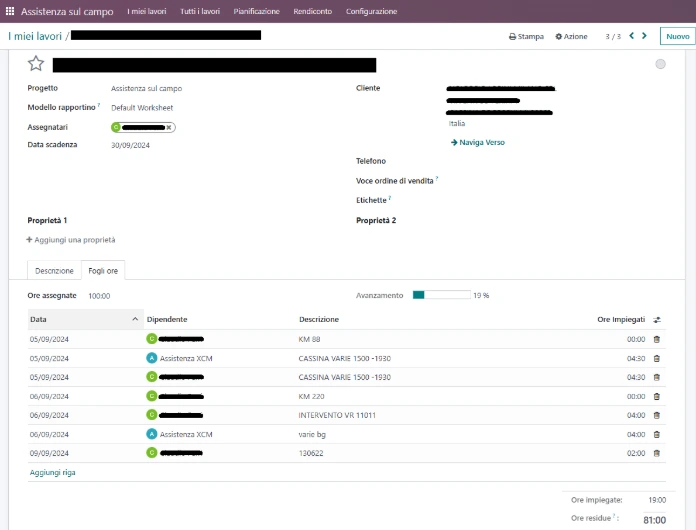This screenshot has height=530, width=696.
Task: Delete the 130622 timesheet line
Action: click(656, 453)
